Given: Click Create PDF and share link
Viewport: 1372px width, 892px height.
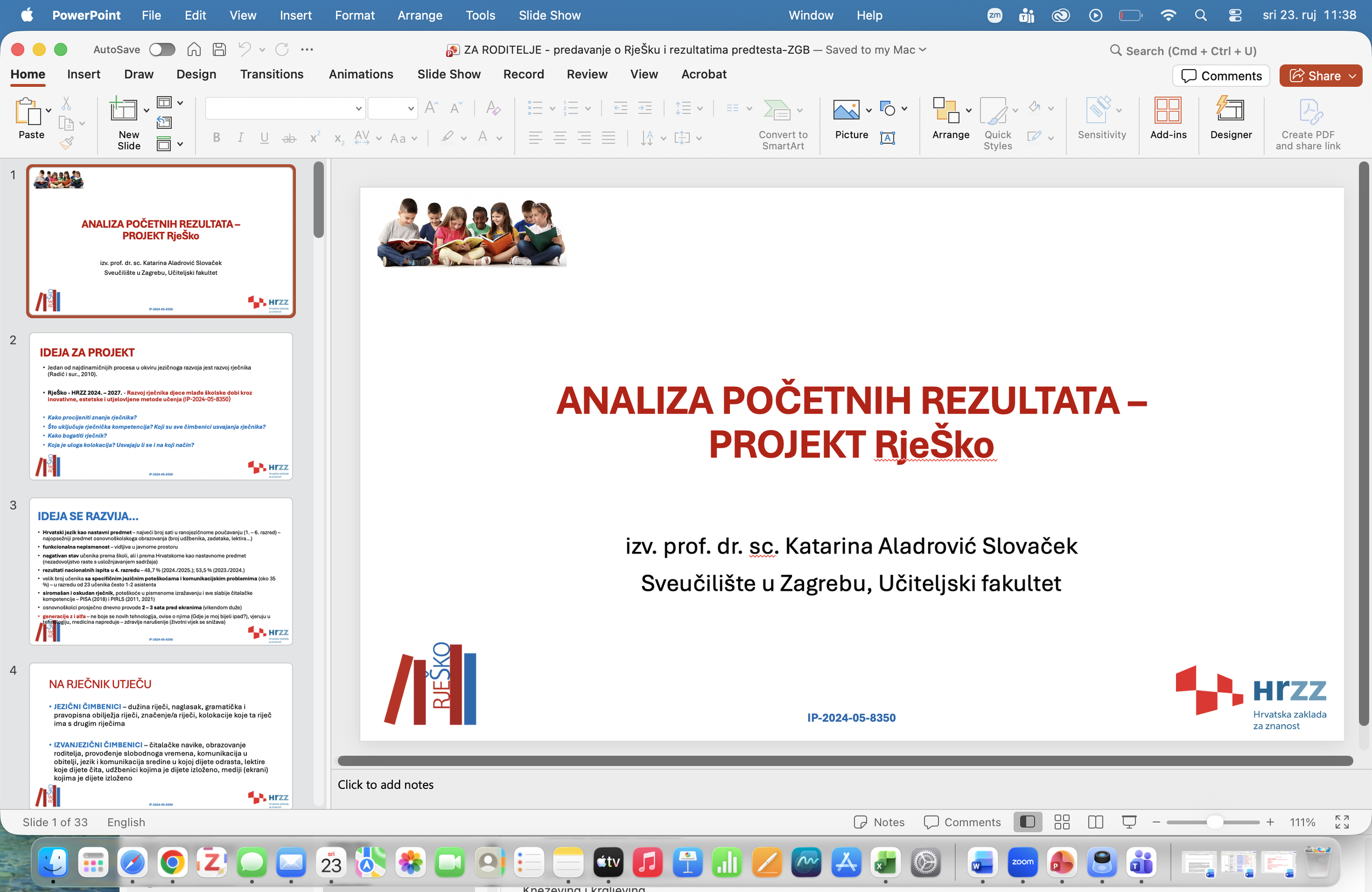Looking at the screenshot, I should 1308,124.
